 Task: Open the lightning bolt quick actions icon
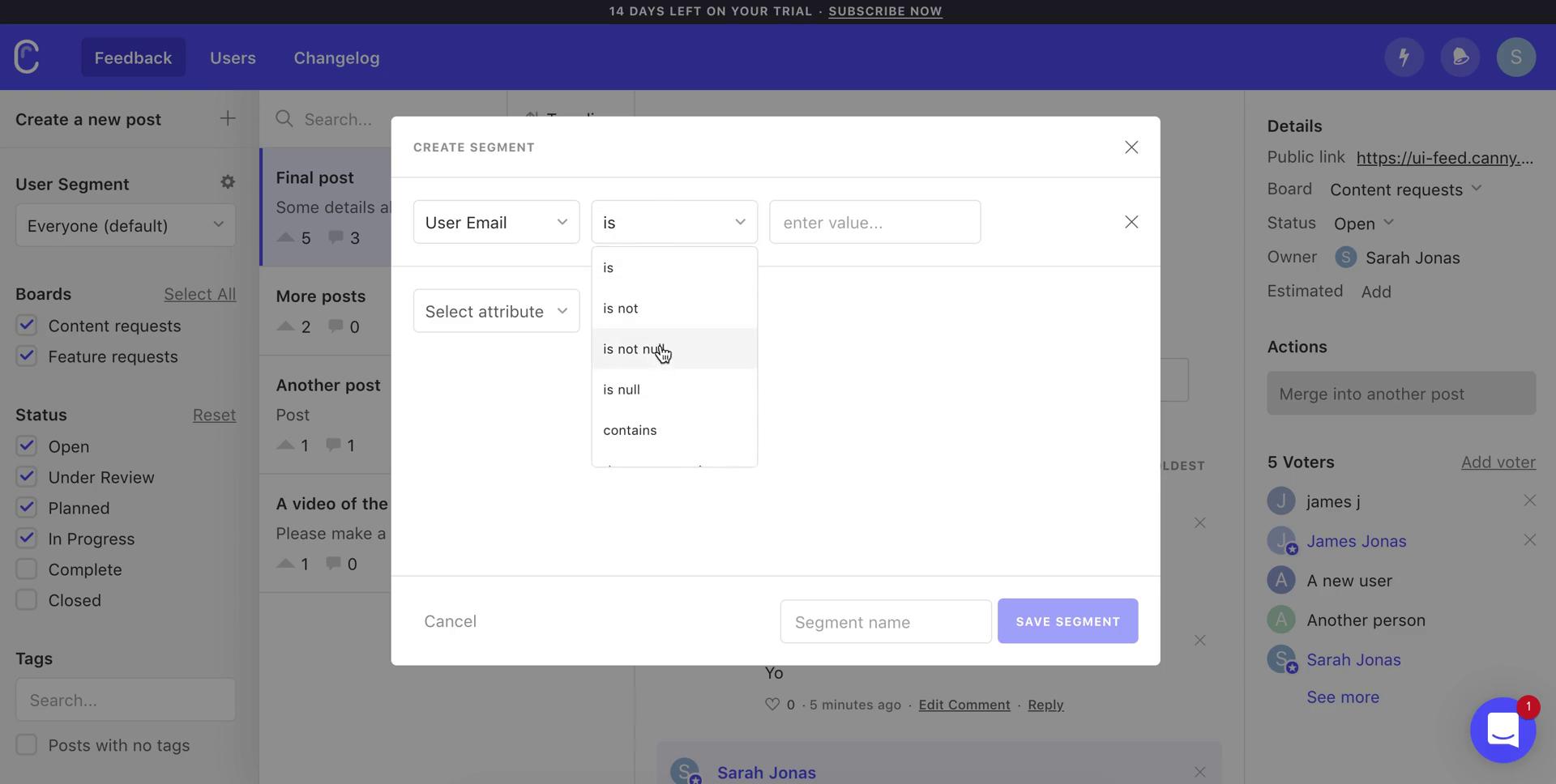coord(1404,58)
